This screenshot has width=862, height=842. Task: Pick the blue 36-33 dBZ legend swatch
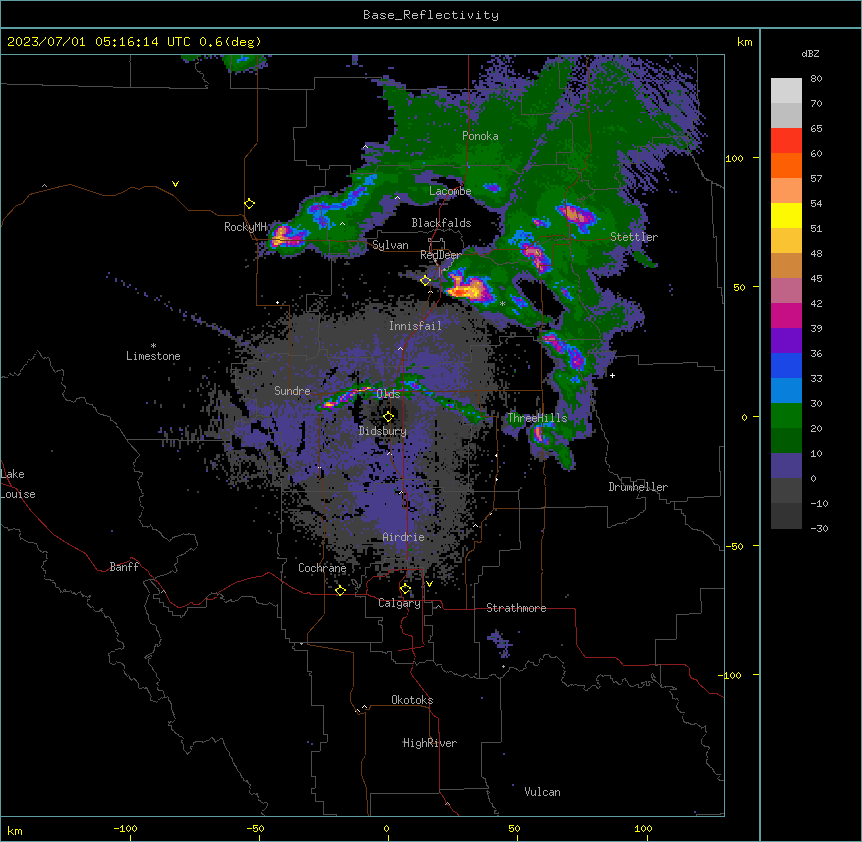click(x=786, y=365)
